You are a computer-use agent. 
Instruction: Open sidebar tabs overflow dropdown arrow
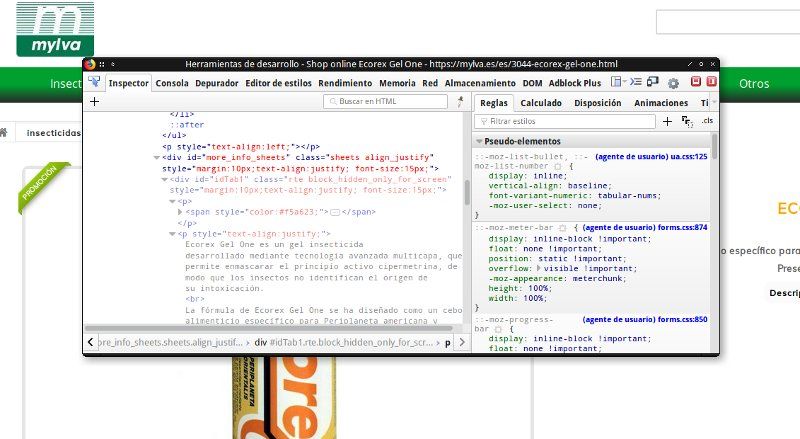tap(714, 103)
